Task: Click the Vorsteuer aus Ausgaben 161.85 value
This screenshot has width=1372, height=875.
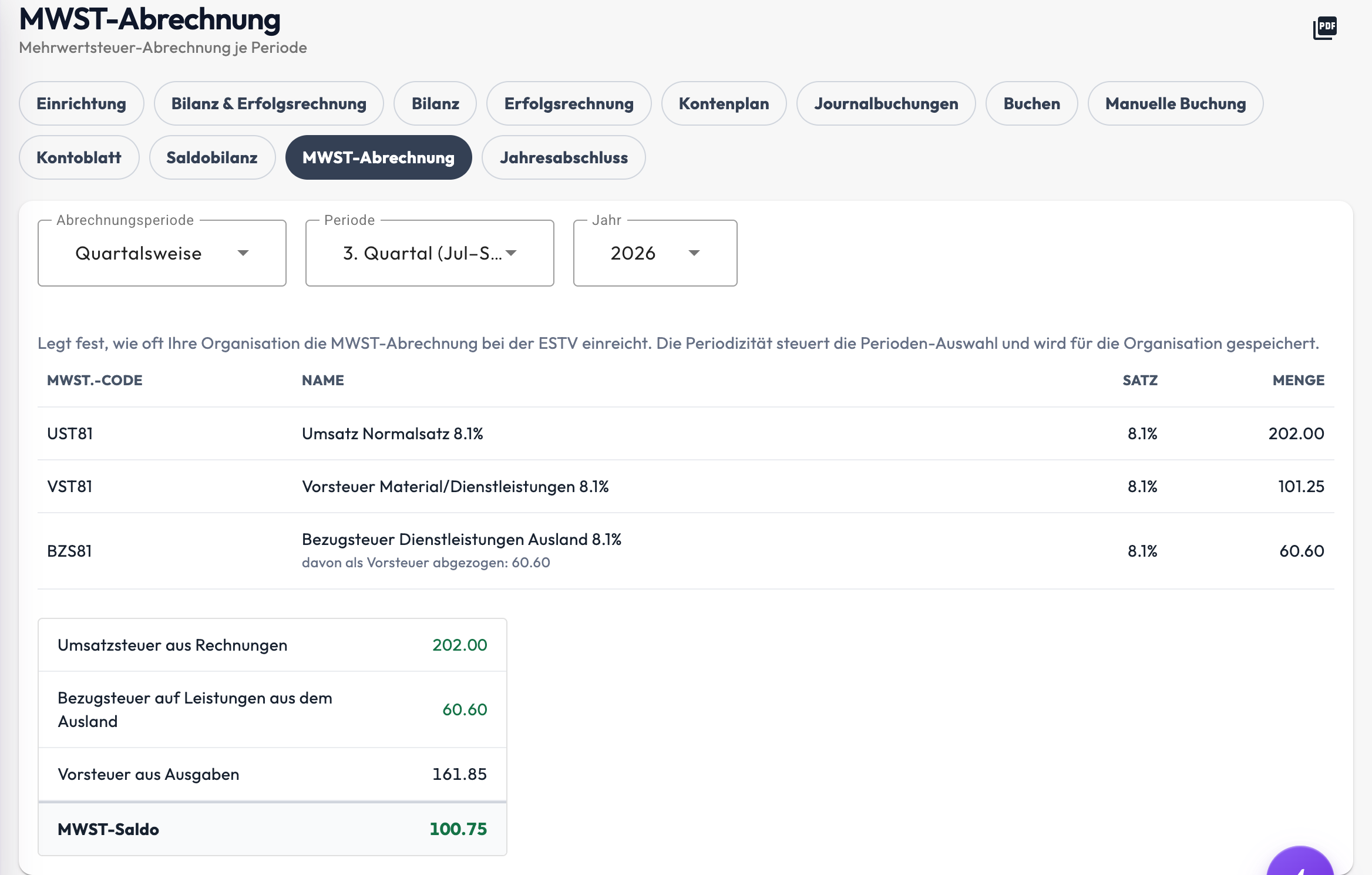Action: coord(459,774)
